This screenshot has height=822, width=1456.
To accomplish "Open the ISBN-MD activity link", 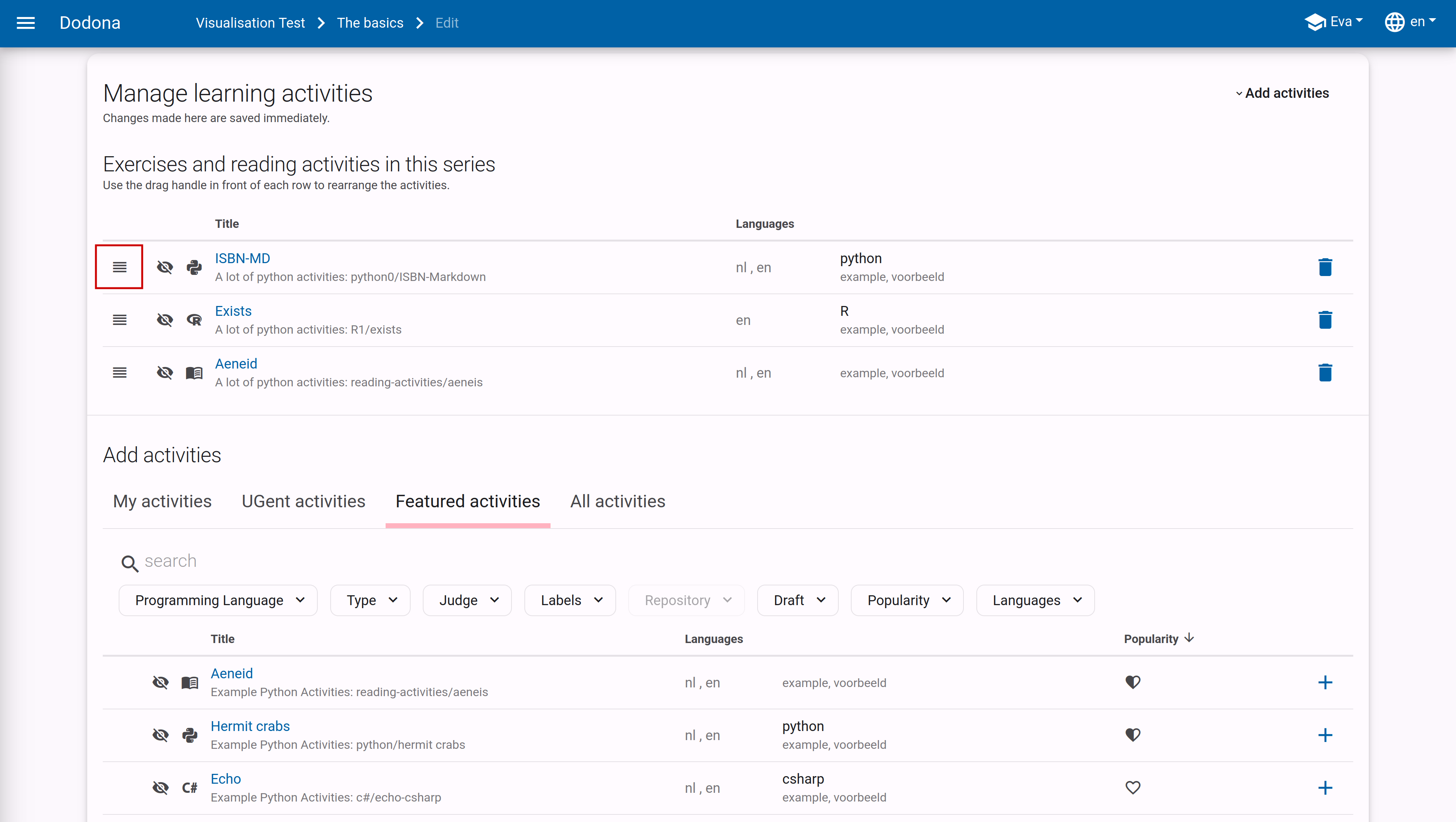I will coord(243,258).
